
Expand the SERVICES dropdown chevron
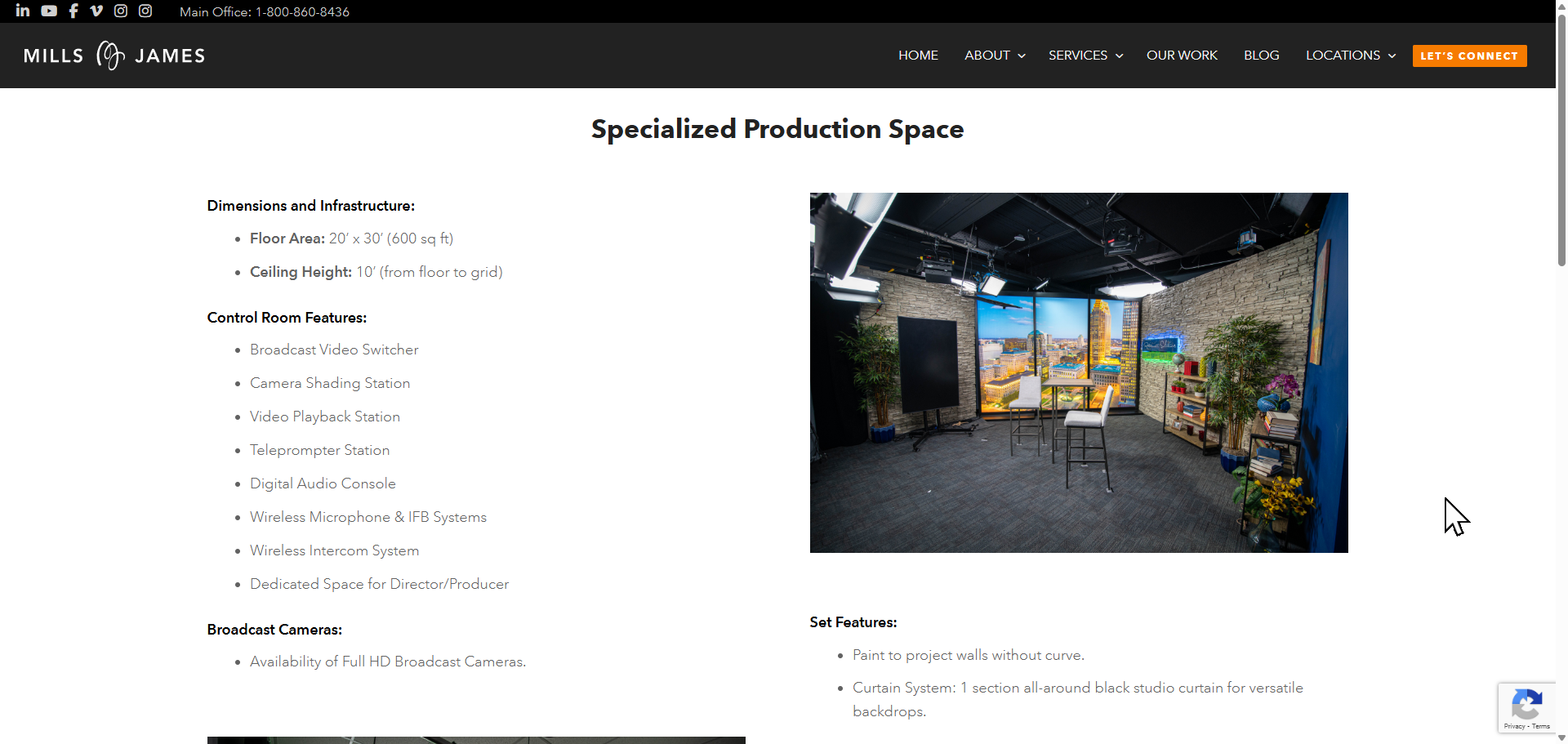coord(1120,56)
